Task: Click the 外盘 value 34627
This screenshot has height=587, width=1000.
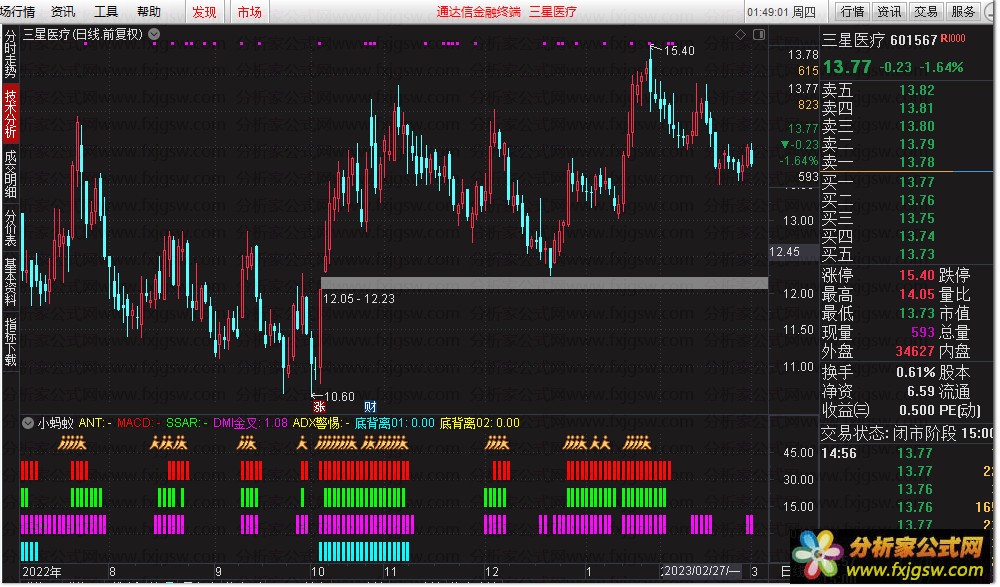Action: coord(915,351)
